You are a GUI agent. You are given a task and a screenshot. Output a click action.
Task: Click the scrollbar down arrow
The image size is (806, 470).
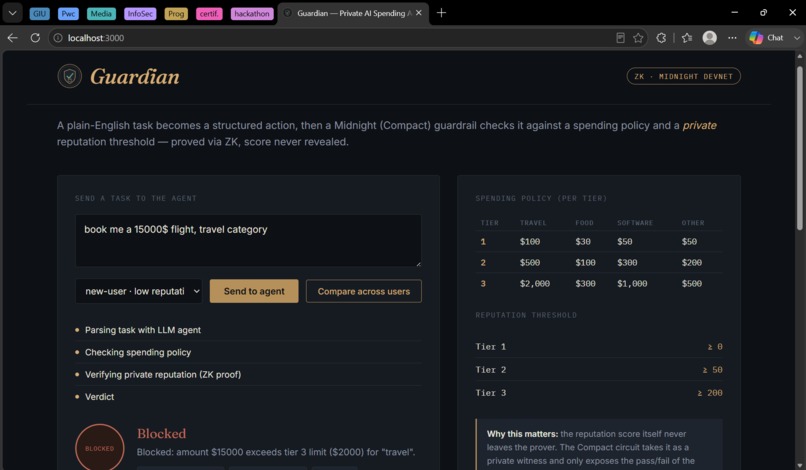click(799, 466)
